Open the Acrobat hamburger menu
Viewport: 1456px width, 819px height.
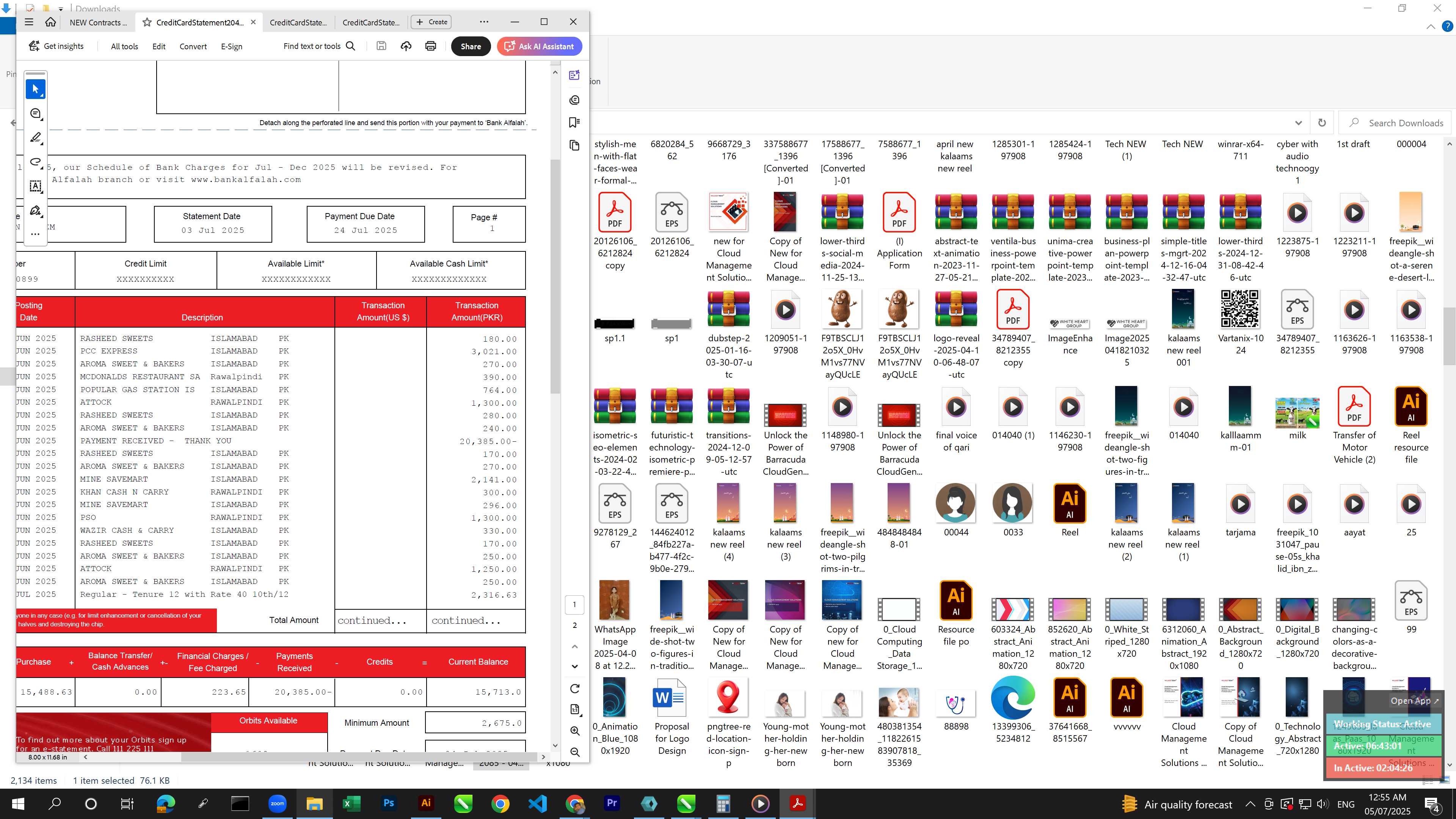29,22
